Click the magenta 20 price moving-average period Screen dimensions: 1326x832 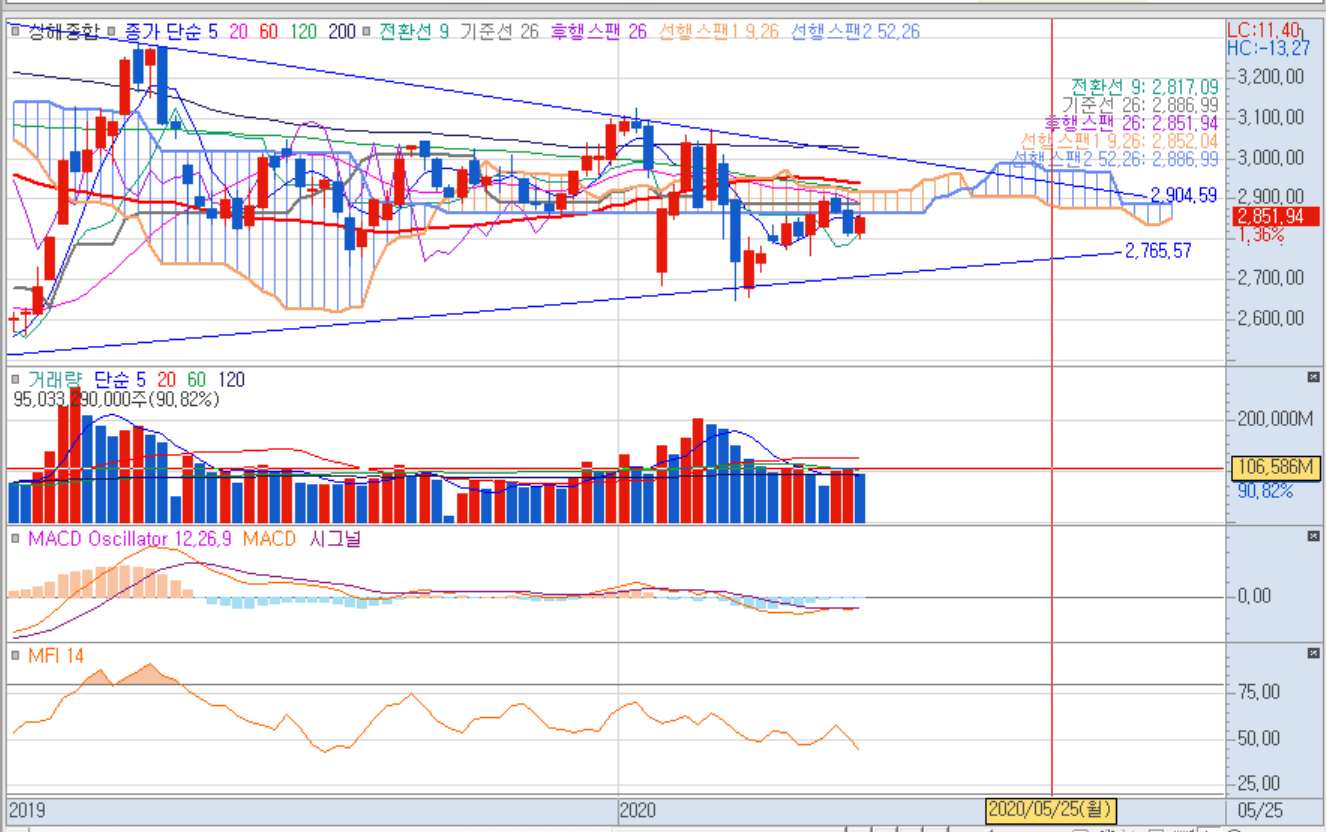(239, 33)
